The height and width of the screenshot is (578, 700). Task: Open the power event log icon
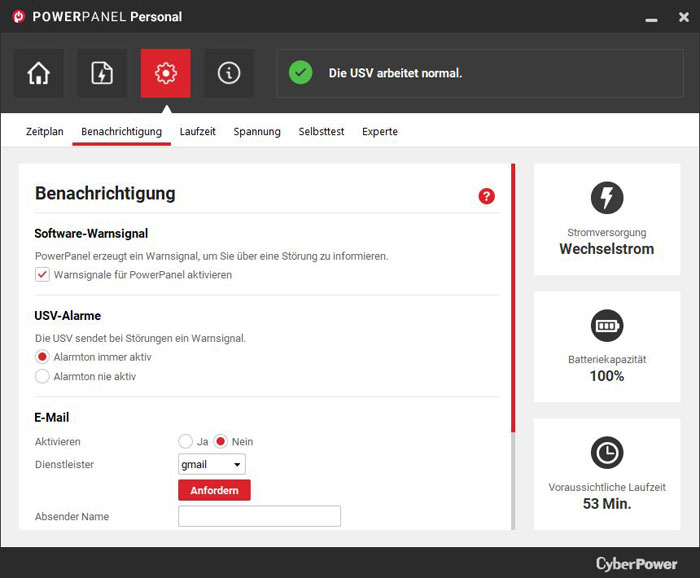[x=102, y=73]
